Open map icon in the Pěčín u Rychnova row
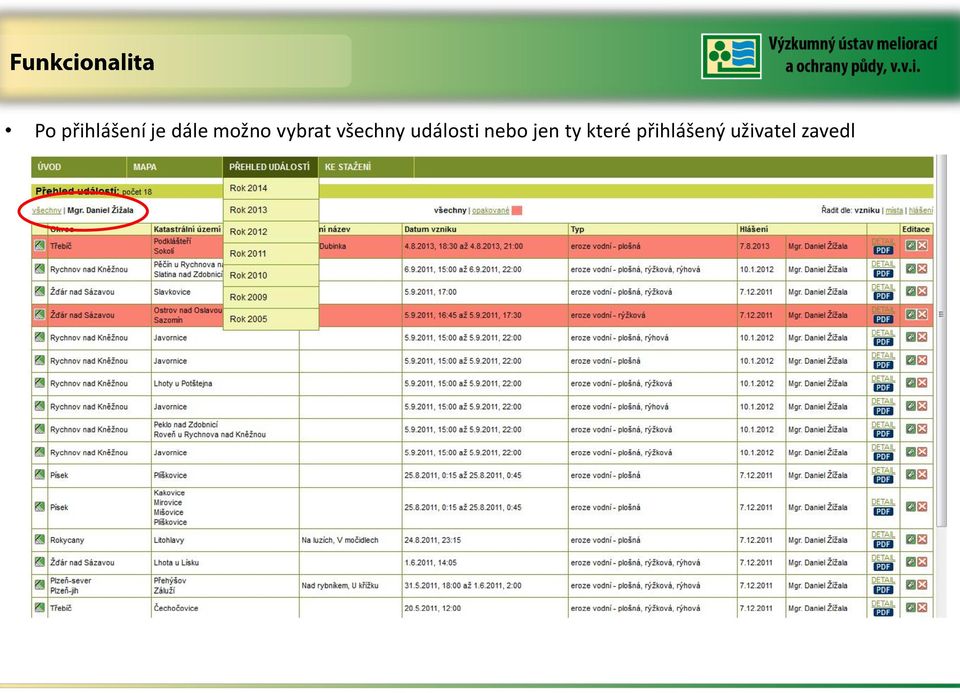 coord(40,268)
